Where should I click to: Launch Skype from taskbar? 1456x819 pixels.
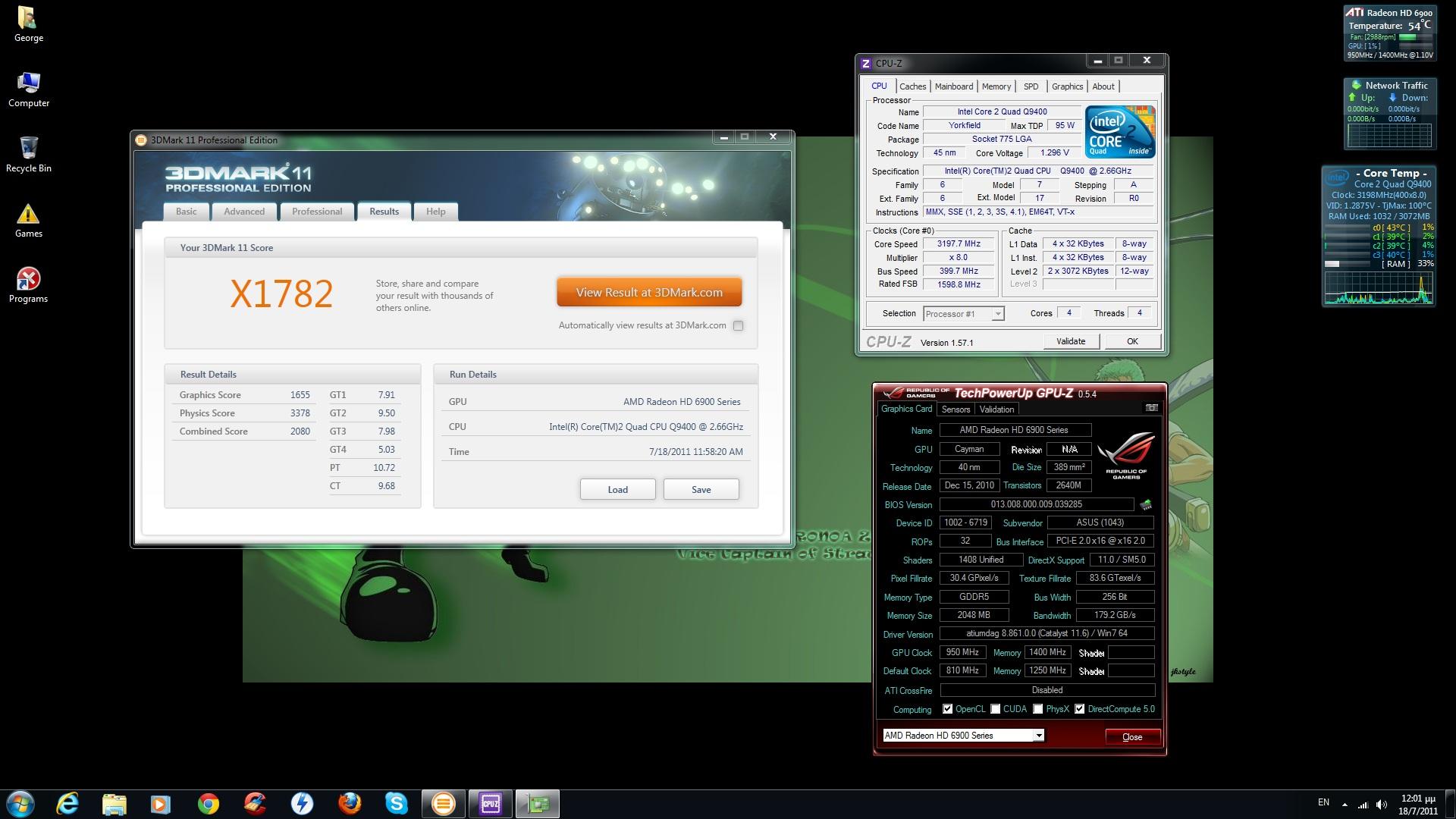(396, 804)
